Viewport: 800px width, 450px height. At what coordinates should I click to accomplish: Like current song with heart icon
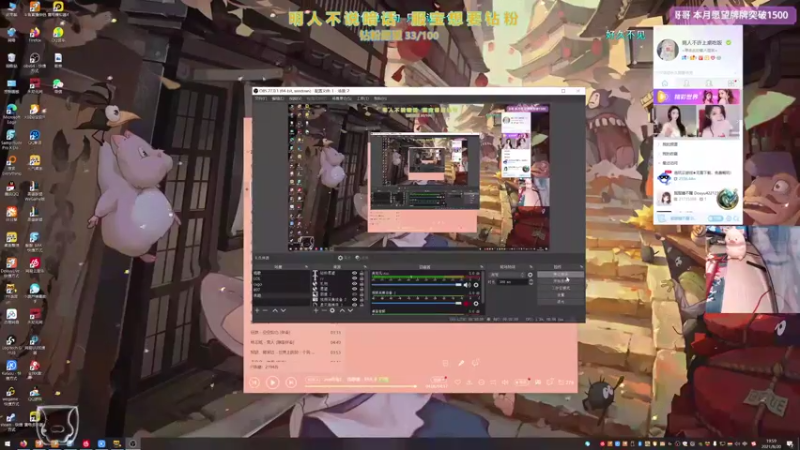click(458, 382)
